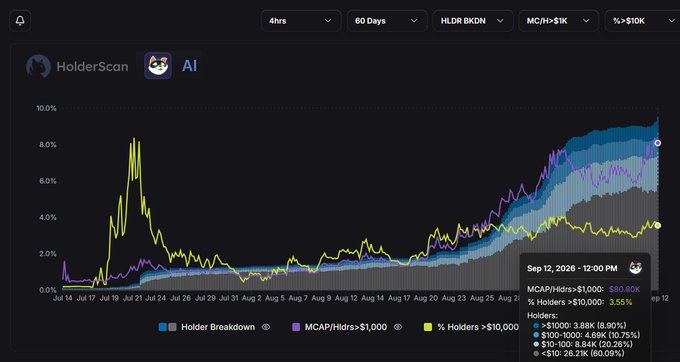Open the 60 Days range dropdown
Image resolution: width=680 pixels, height=362 pixels.
point(387,21)
